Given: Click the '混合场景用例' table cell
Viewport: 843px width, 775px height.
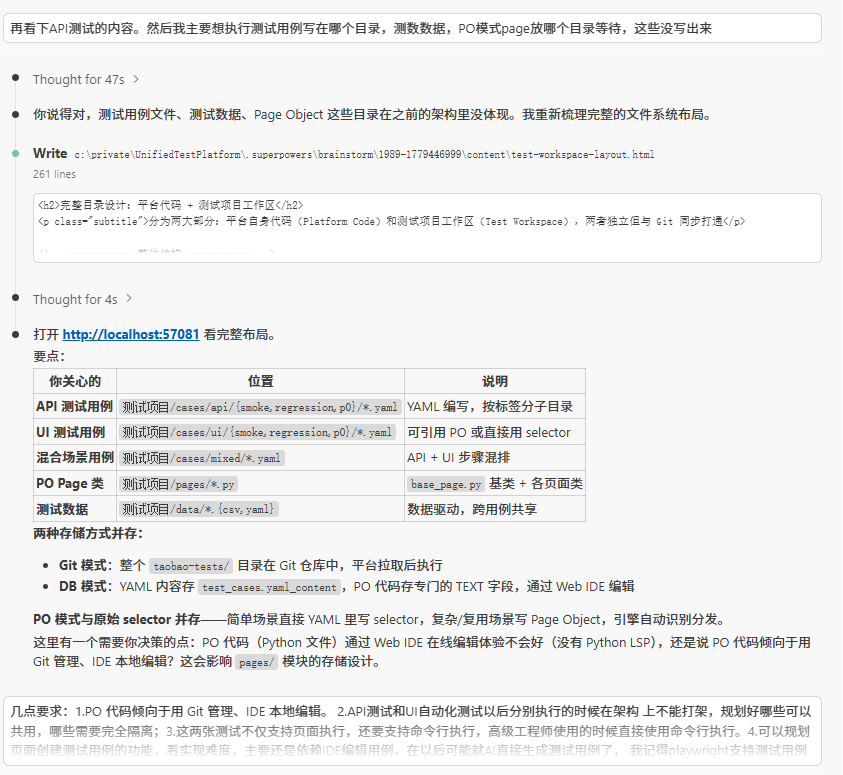Looking at the screenshot, I should point(75,458).
